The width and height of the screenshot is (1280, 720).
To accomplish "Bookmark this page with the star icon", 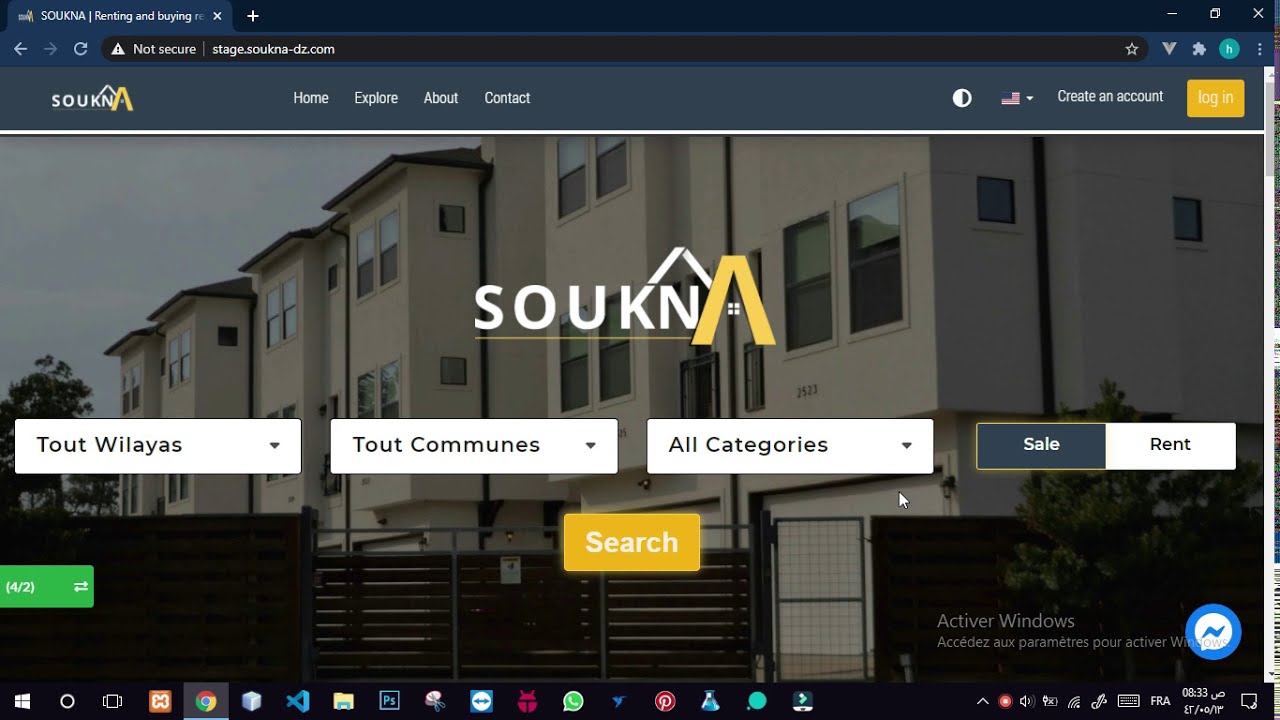I will [1132, 48].
